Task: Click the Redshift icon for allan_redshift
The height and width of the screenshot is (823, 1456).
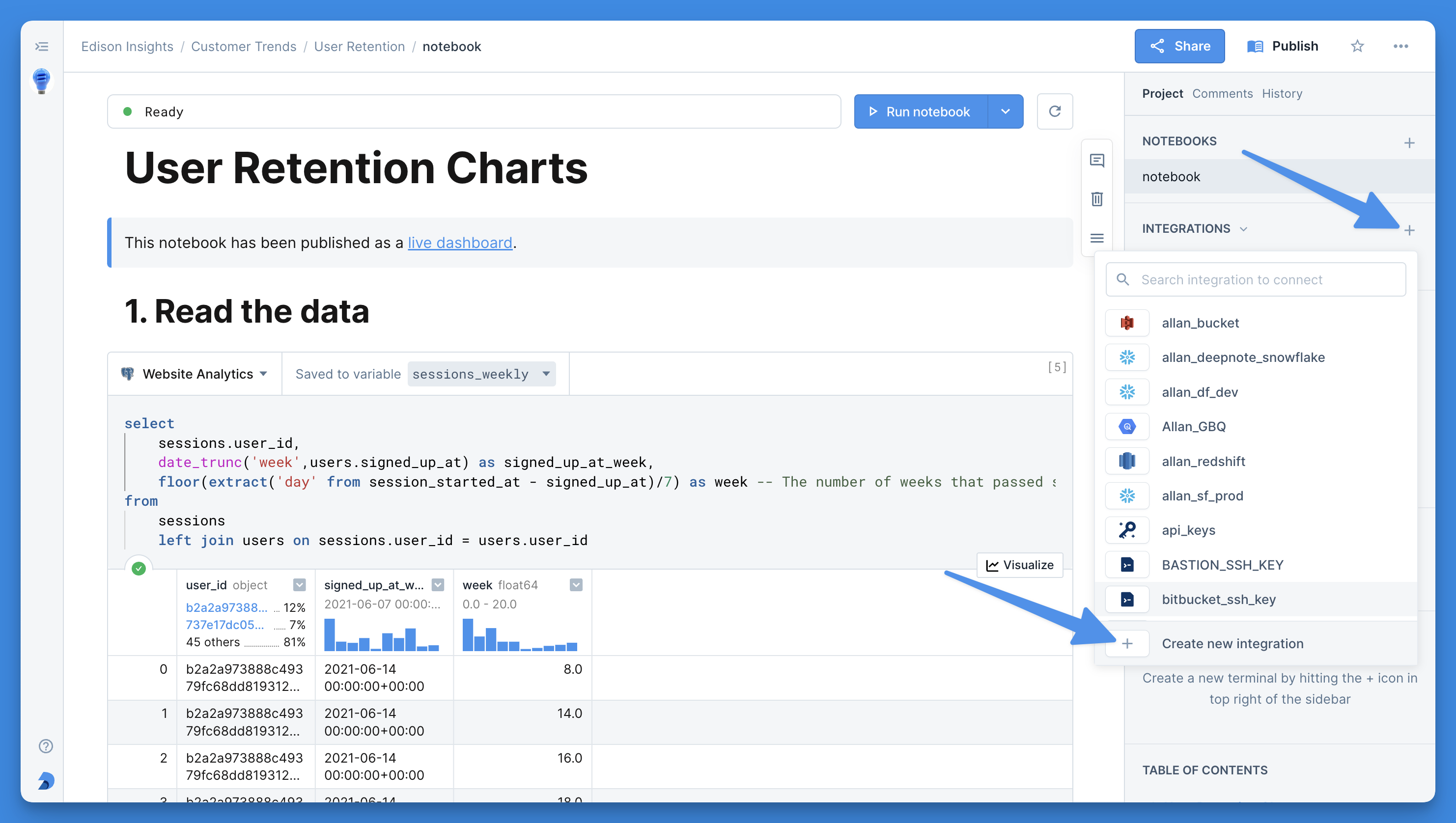Action: 1127,461
